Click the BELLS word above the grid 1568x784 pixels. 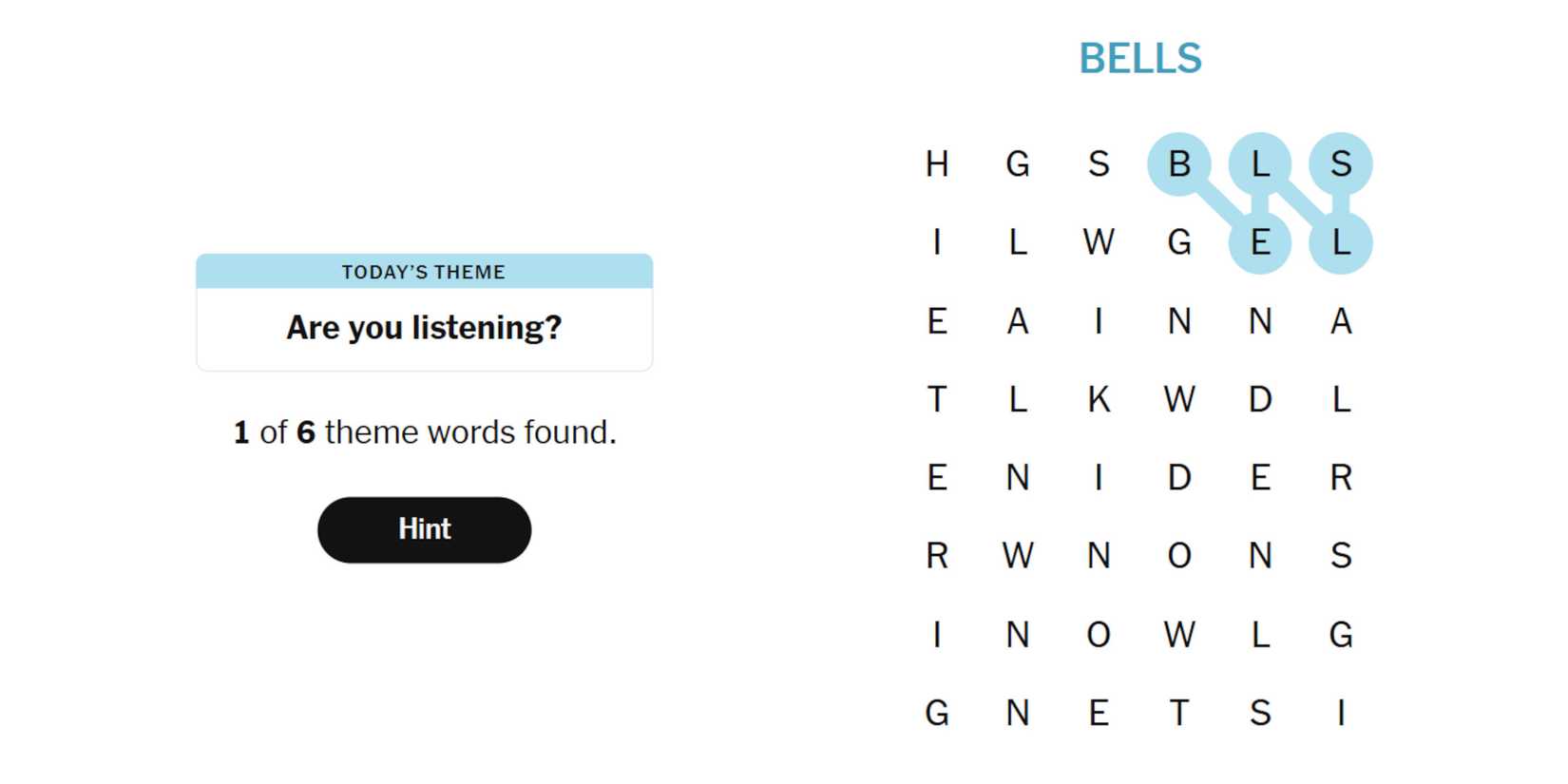point(1140,59)
